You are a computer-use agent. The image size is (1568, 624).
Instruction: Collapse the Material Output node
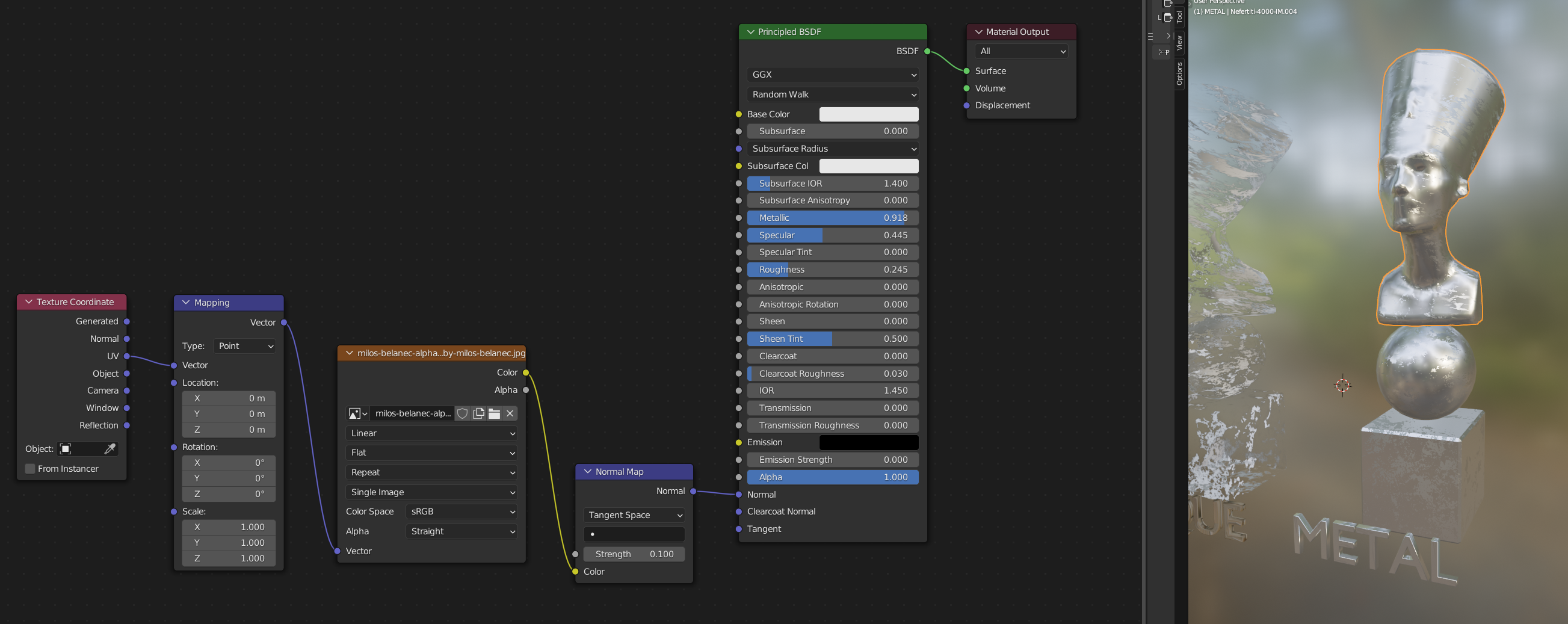979,32
